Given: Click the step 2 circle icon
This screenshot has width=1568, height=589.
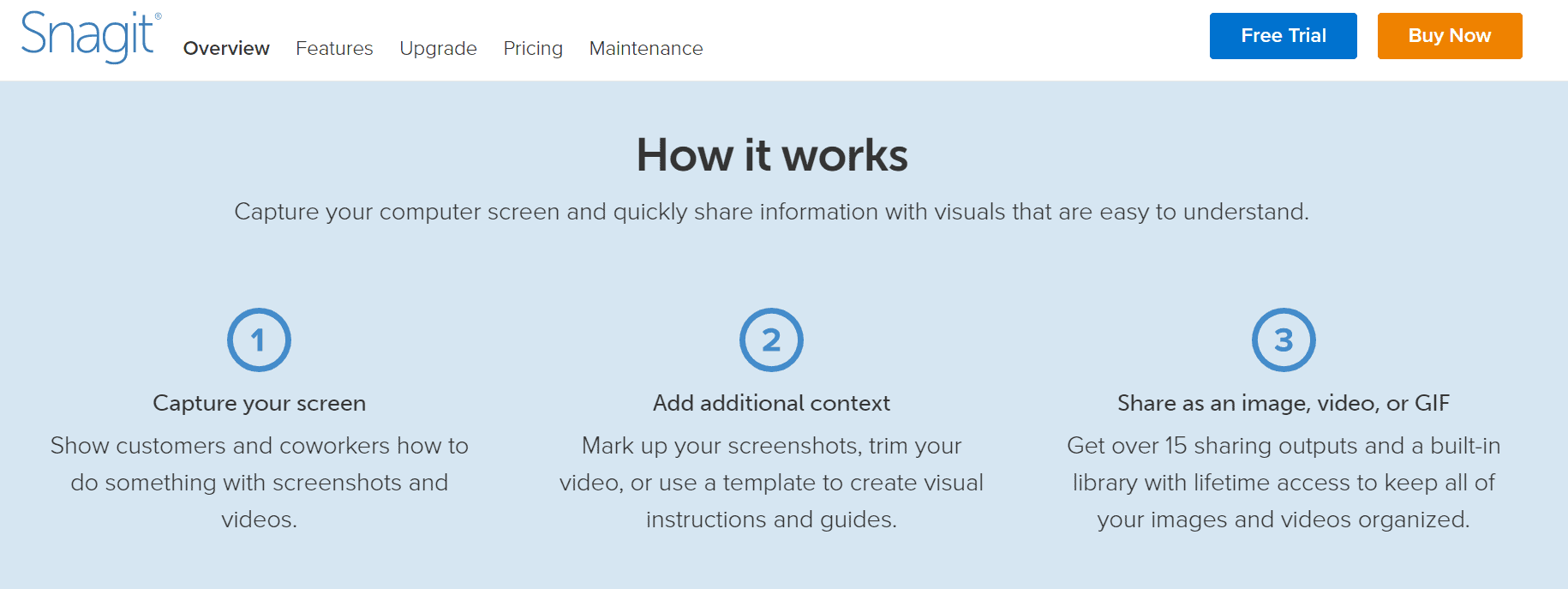Looking at the screenshot, I should coord(771,340).
